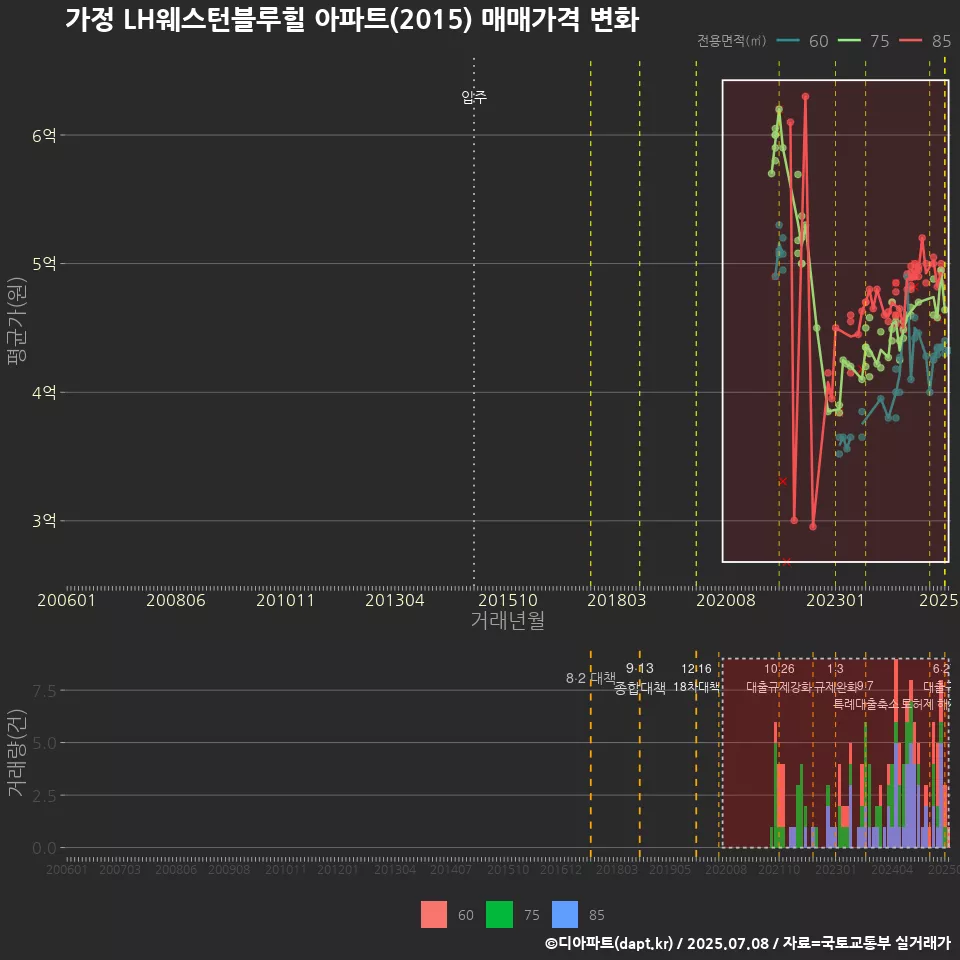Click the '5억' price axis label
The width and height of the screenshot is (960, 960).
tap(44, 264)
